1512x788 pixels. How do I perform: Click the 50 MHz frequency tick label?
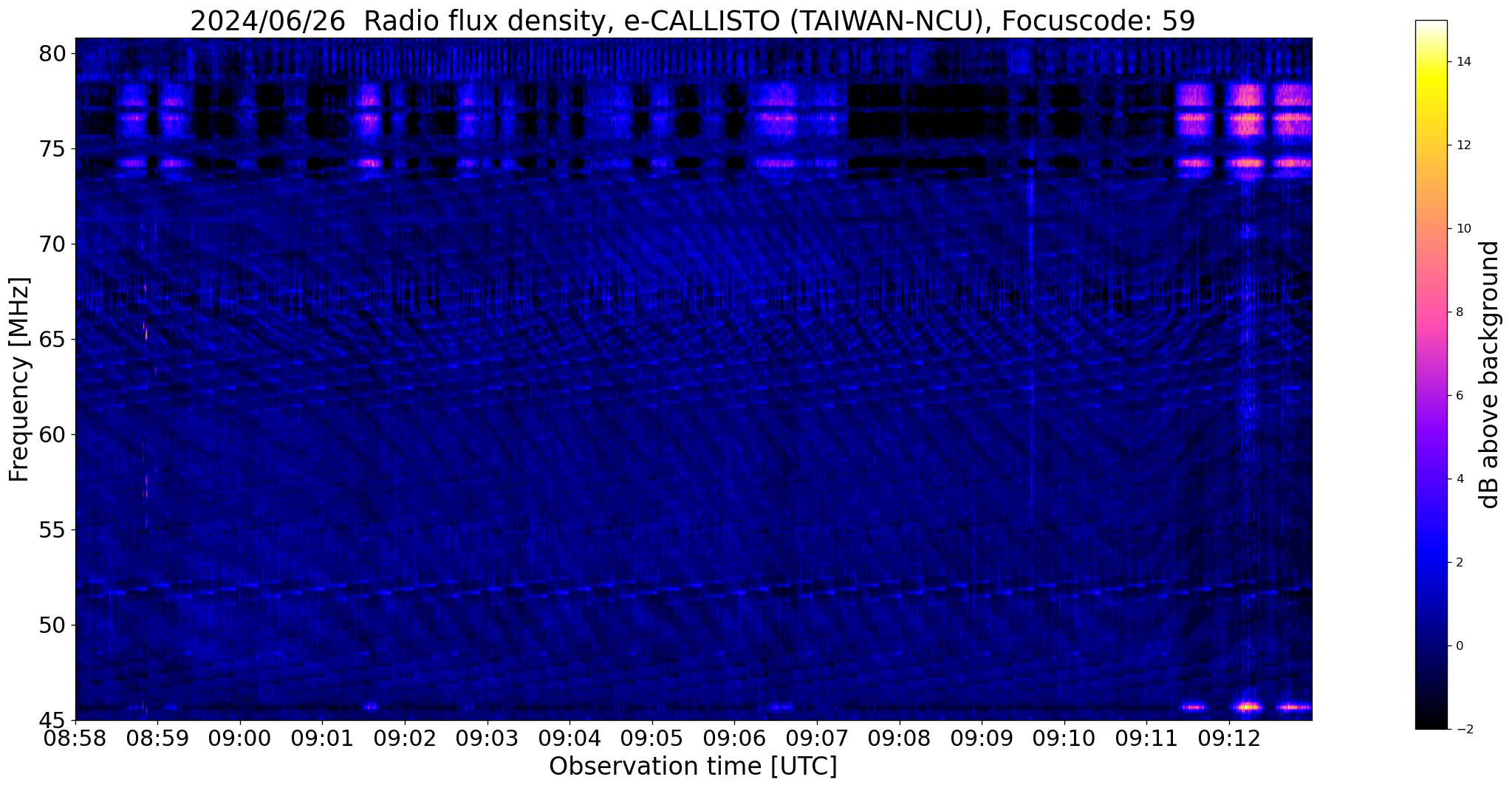pos(53,625)
